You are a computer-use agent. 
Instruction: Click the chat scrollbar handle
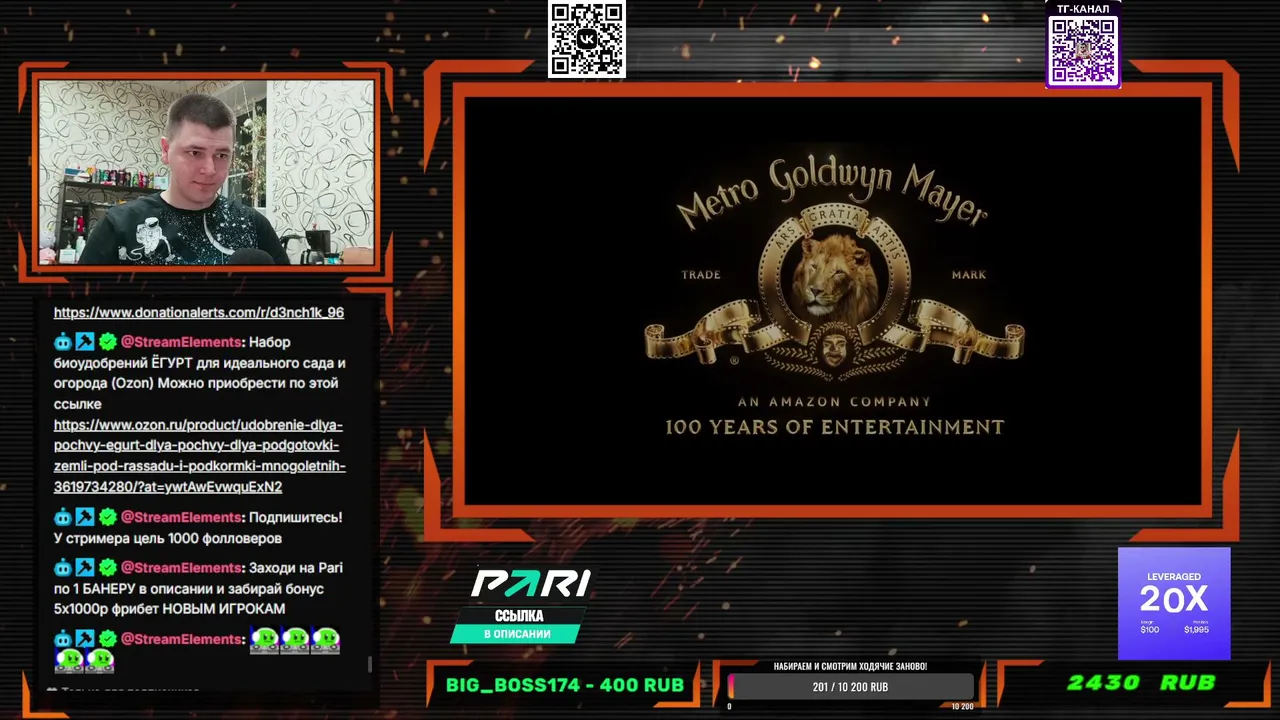[x=370, y=664]
